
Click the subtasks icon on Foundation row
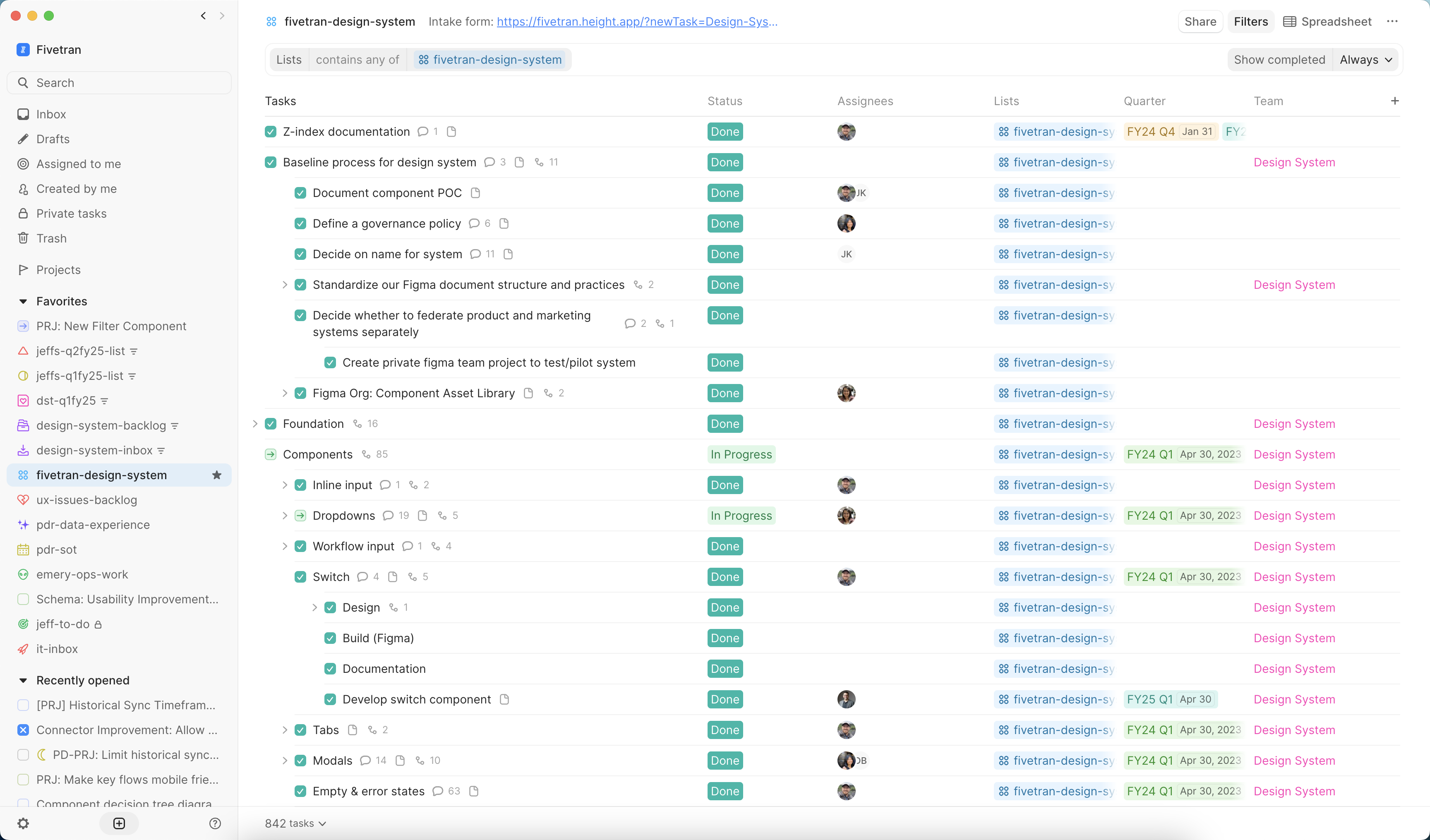[357, 424]
